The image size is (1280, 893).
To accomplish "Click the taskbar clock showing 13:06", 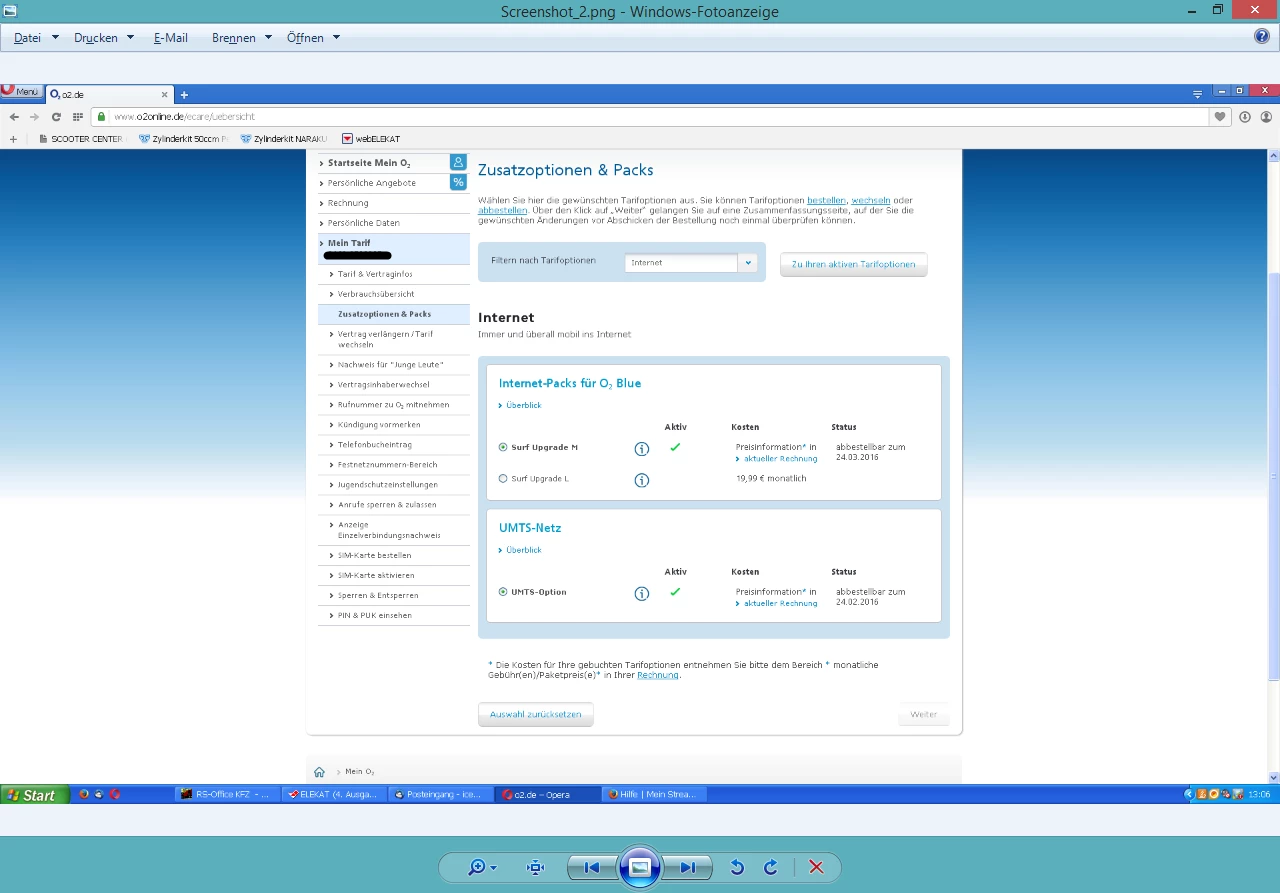I will (1259, 795).
